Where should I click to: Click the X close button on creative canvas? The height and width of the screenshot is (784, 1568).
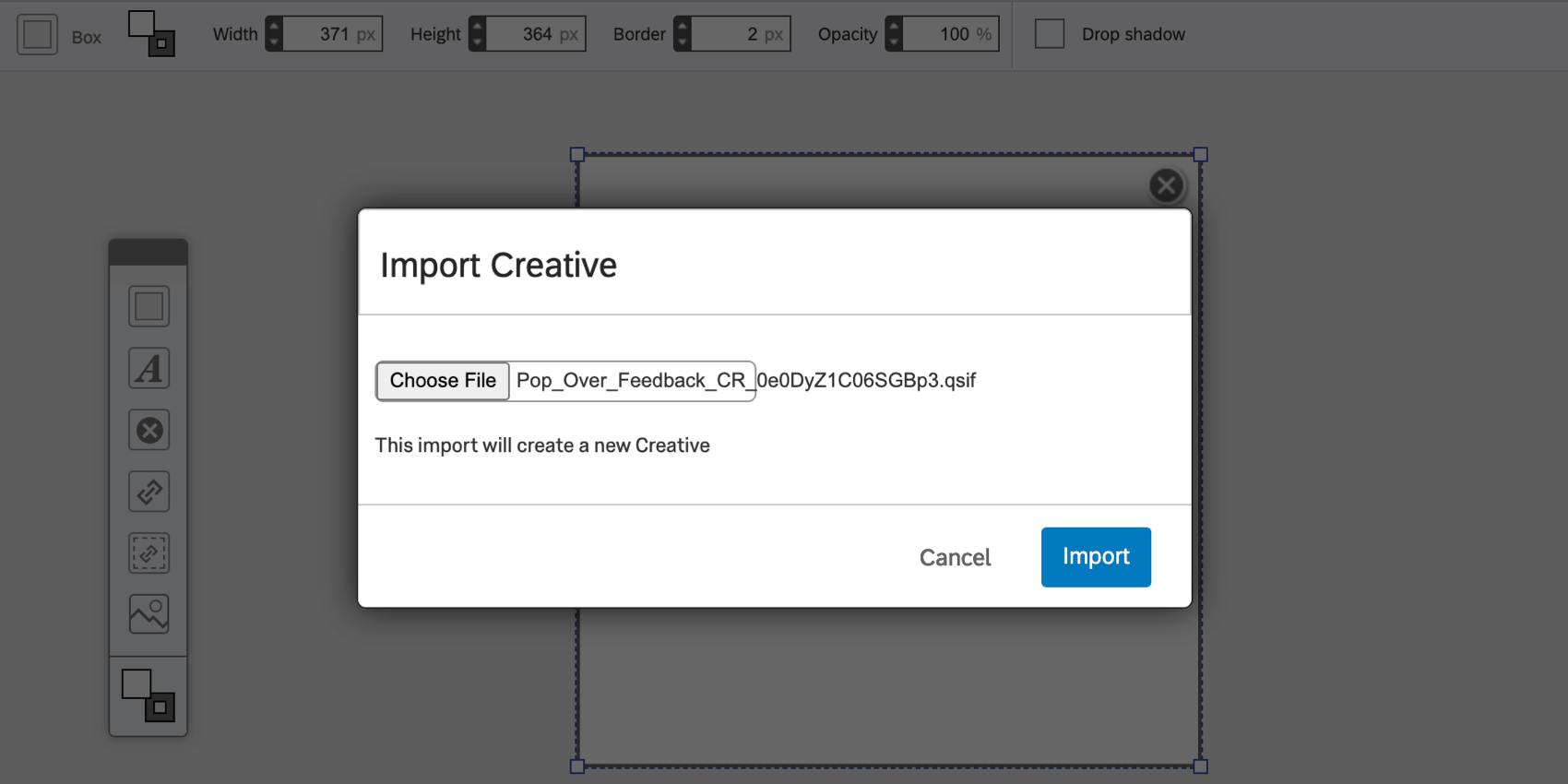(x=1166, y=185)
